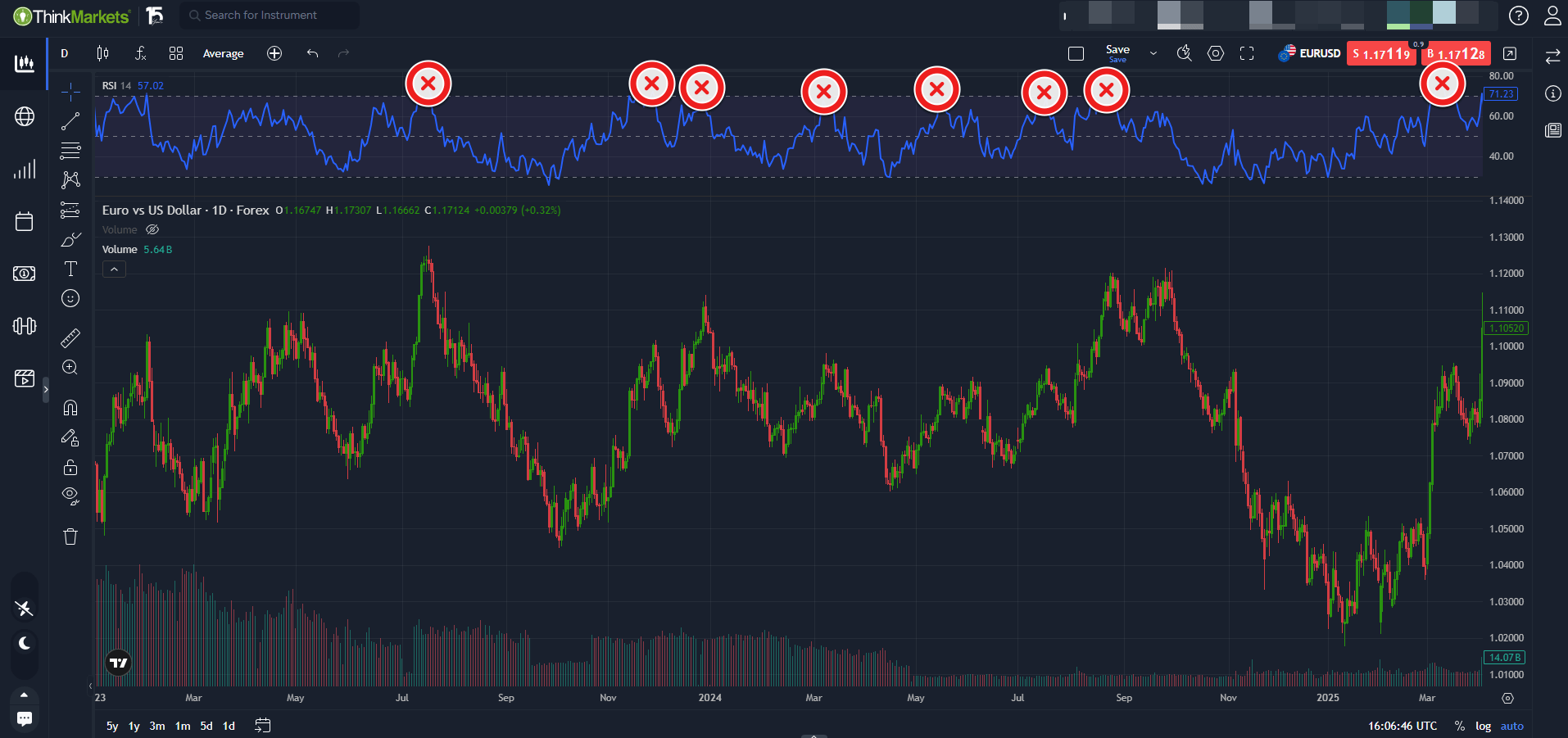Switch to log scale pricing
The height and width of the screenshot is (738, 1568).
tap(1483, 726)
